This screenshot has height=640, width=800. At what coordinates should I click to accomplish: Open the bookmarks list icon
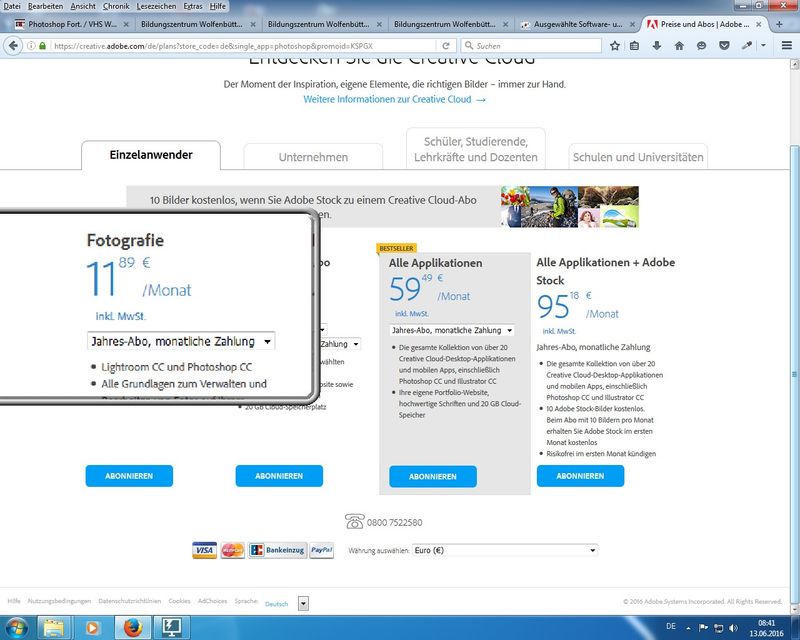(634, 45)
